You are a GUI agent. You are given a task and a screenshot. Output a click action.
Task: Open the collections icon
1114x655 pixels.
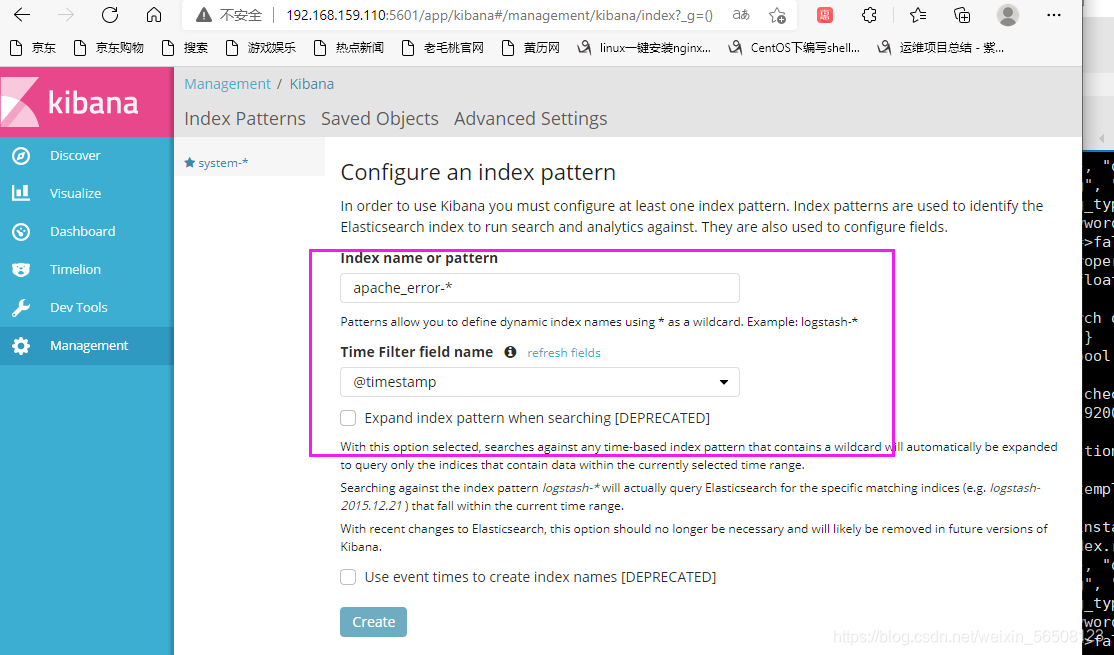[962, 15]
